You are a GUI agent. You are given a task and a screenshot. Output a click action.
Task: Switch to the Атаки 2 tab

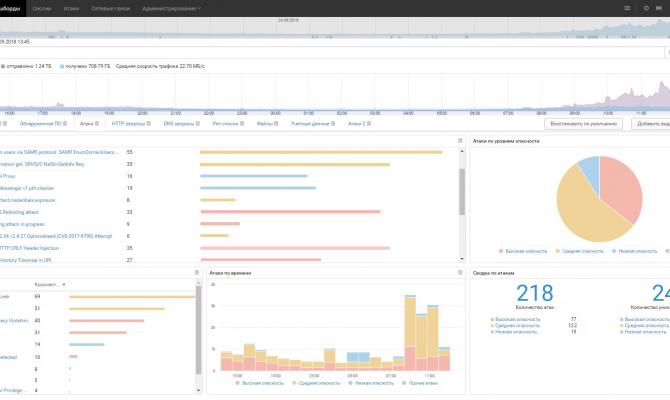[x=356, y=124]
